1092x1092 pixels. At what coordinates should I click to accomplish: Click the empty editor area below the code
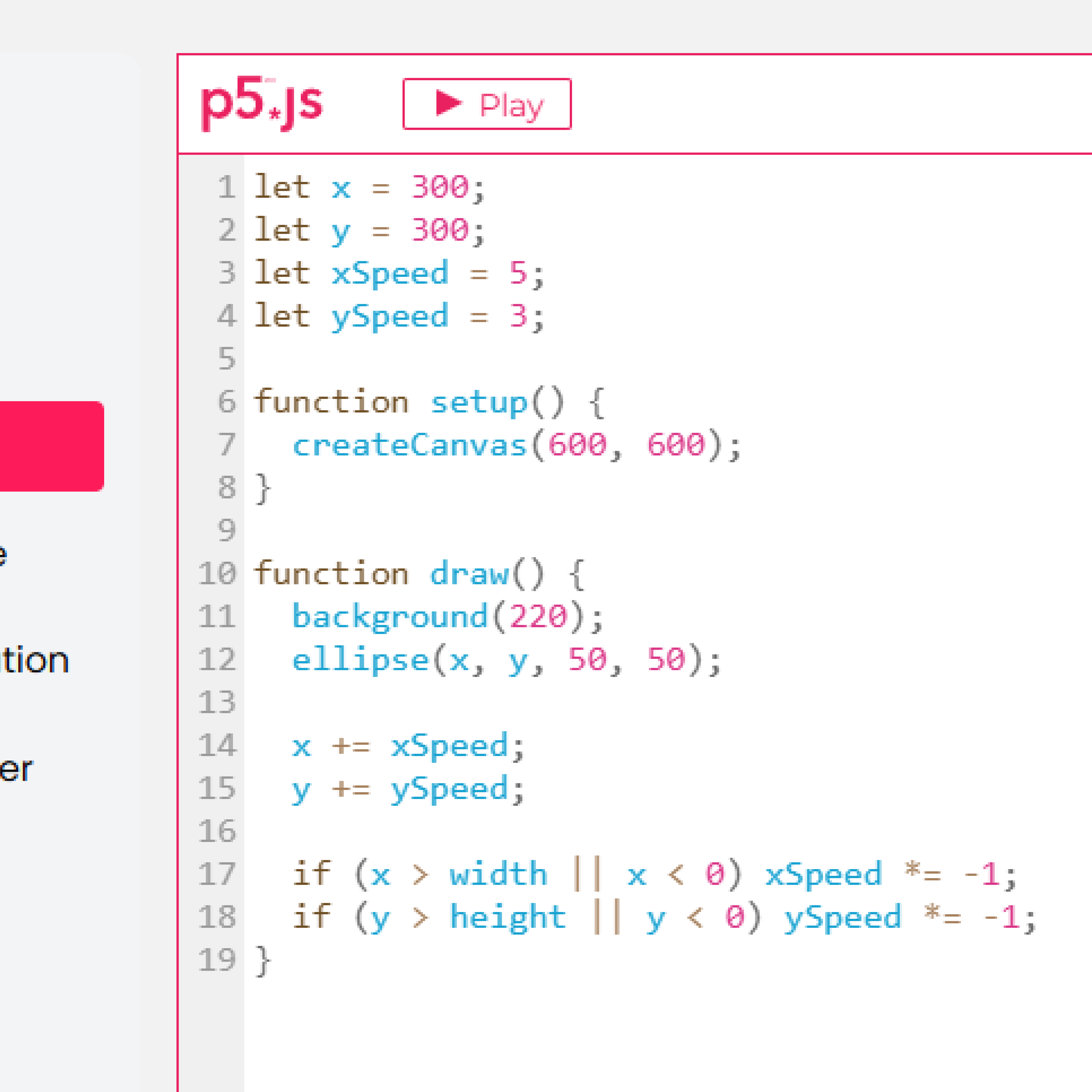[622, 1034]
